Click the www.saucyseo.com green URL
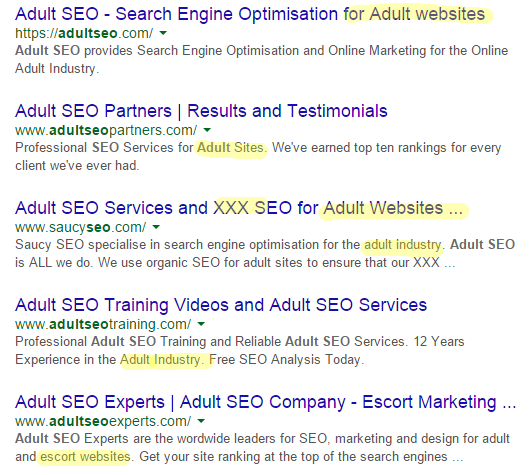Screen dimensions: 531x475 [x=81, y=227]
